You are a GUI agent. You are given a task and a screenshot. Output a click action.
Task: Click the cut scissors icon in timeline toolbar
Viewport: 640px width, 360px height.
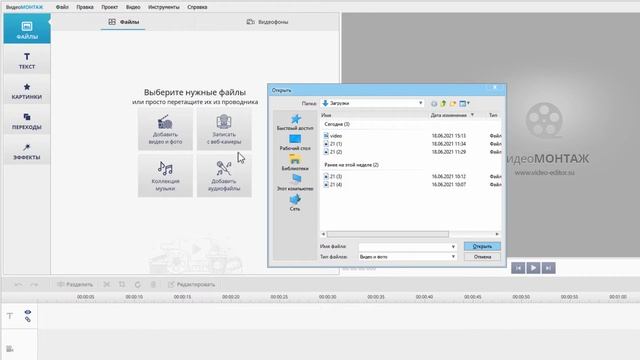click(x=107, y=284)
